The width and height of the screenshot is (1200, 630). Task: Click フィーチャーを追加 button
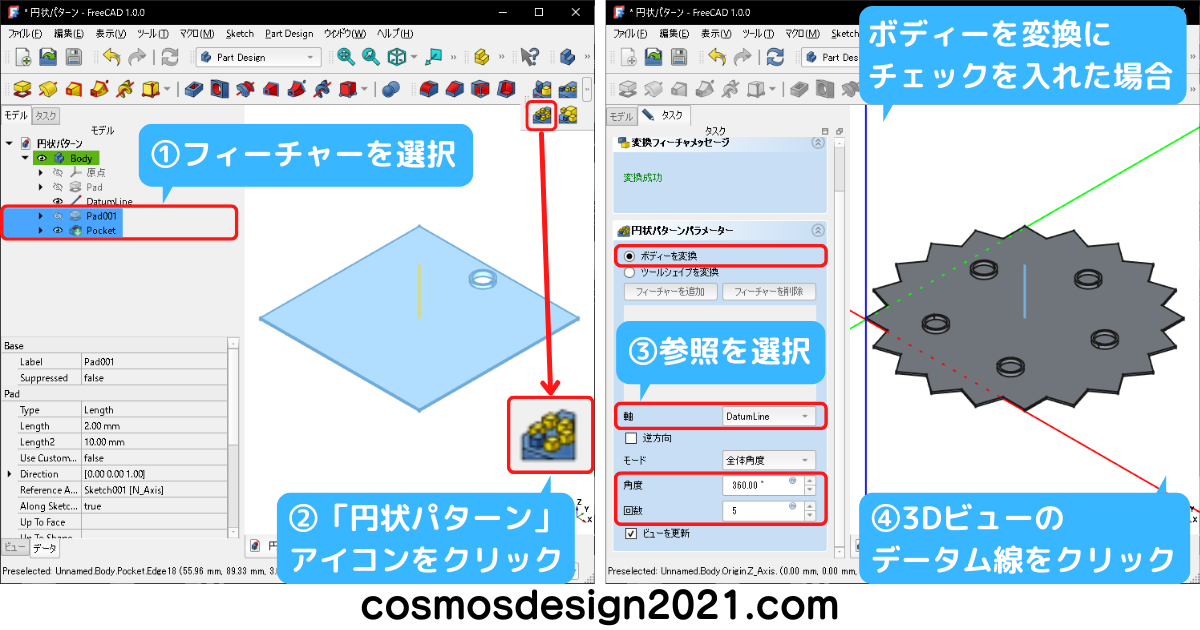(670, 292)
